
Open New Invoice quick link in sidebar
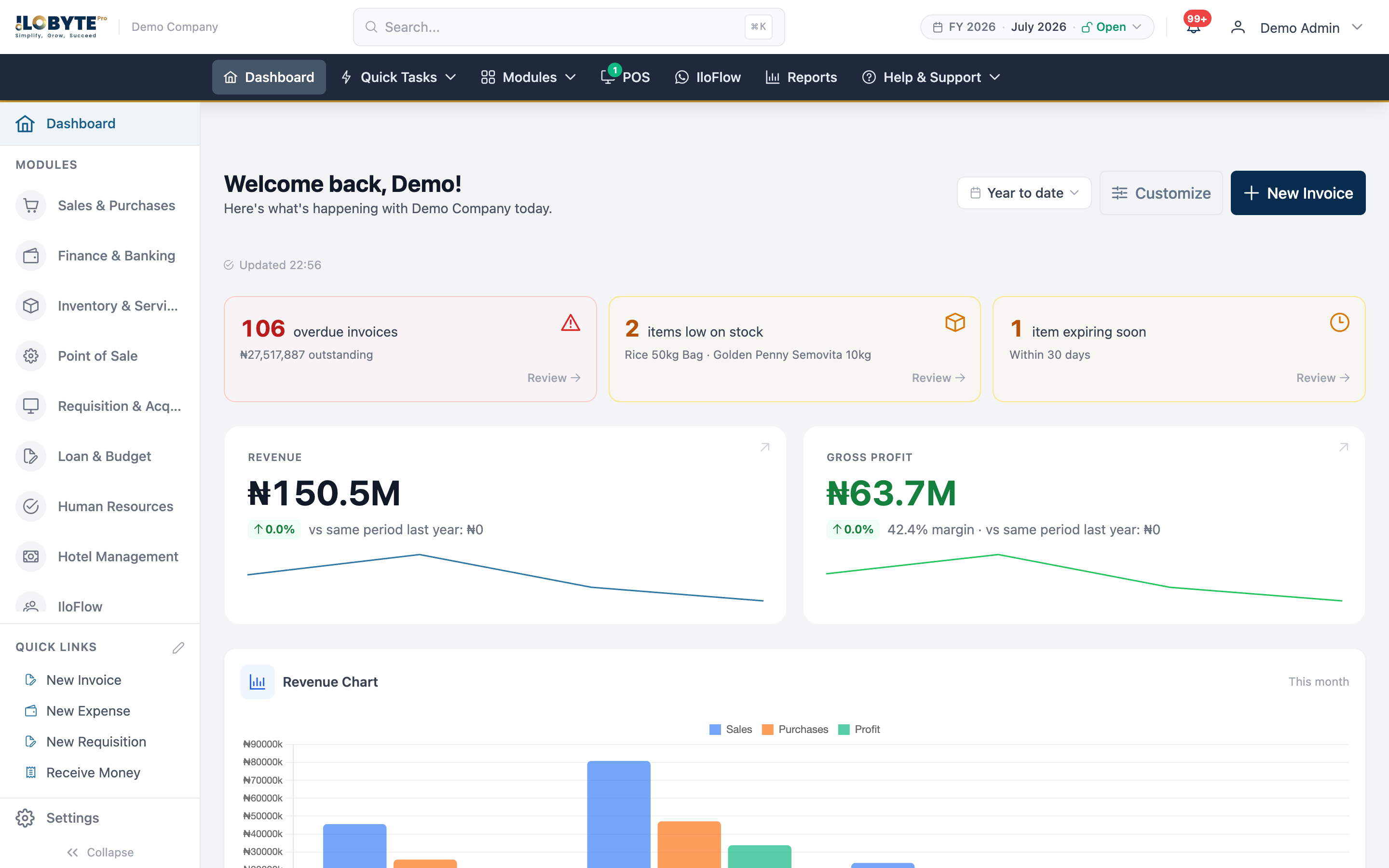pyautogui.click(x=84, y=680)
